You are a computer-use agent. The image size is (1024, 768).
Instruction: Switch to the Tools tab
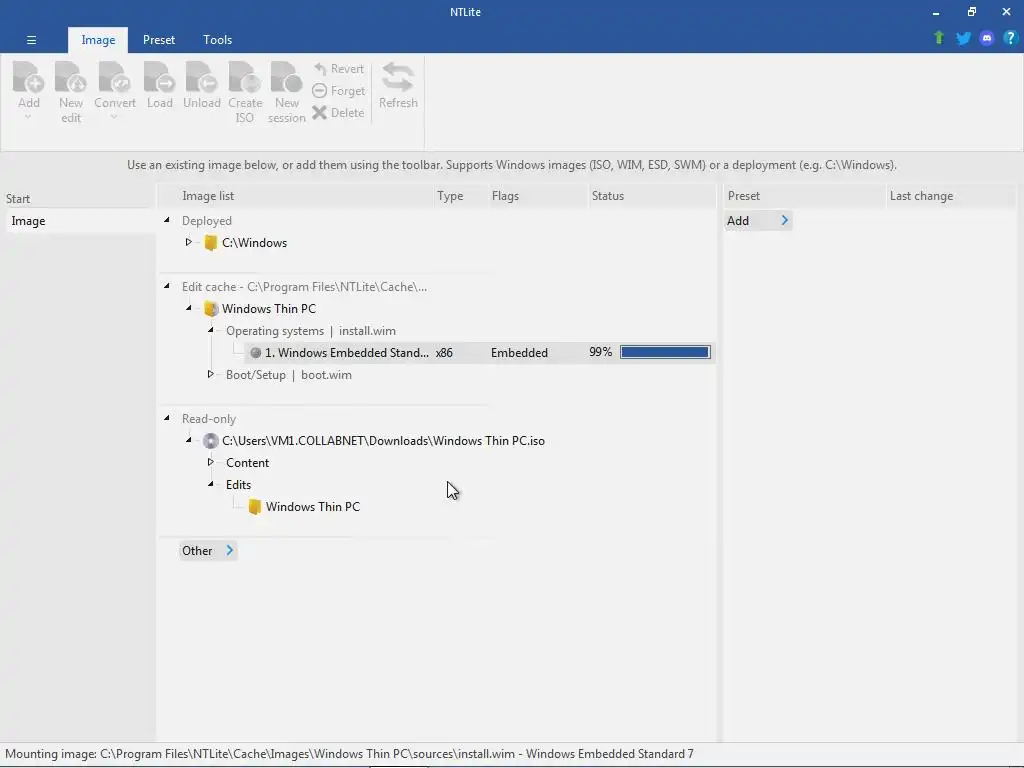[x=217, y=40]
